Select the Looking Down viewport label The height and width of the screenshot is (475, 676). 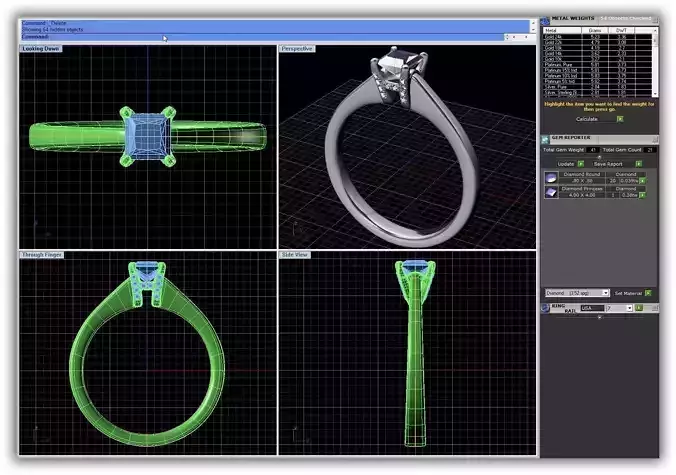pos(41,49)
